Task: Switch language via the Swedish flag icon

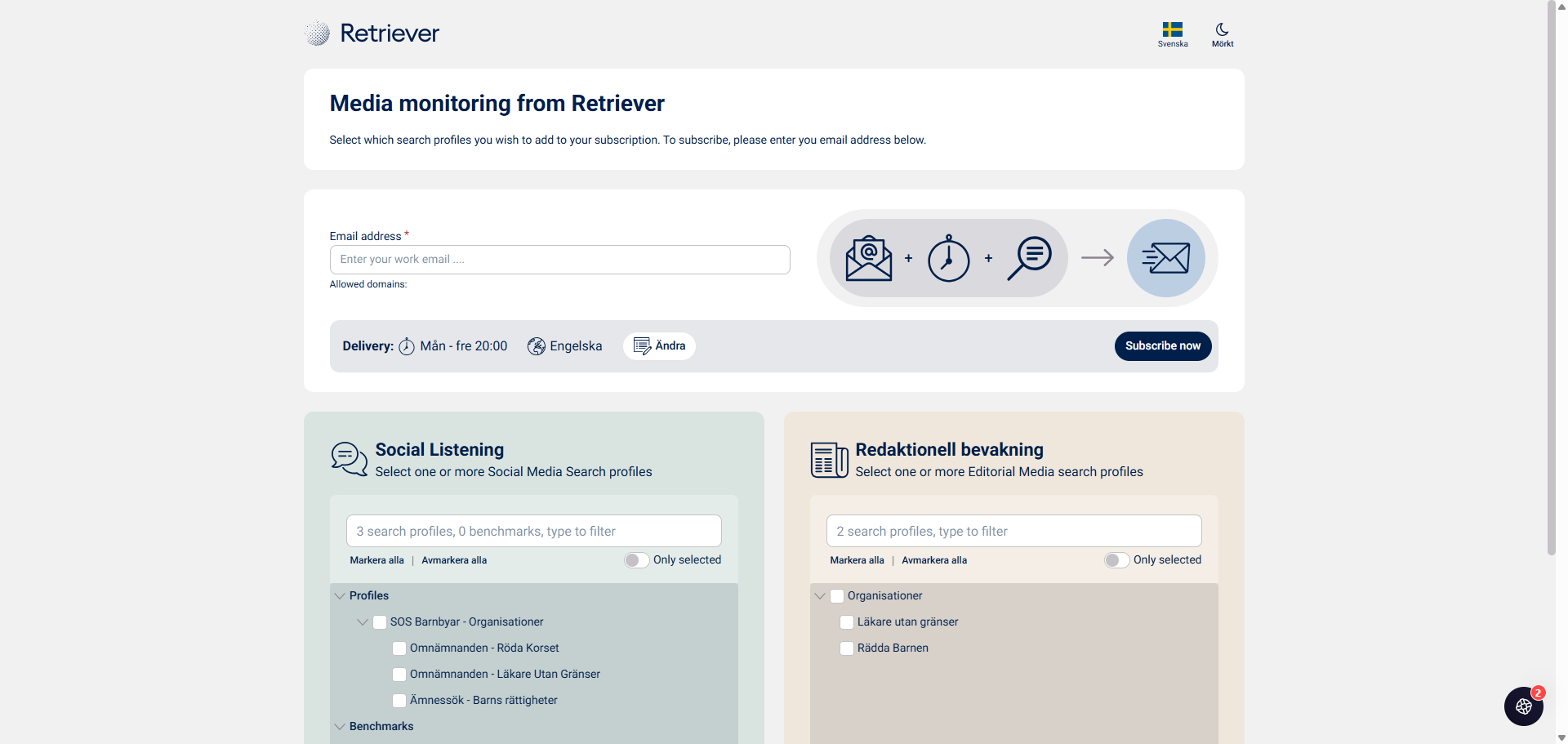Action: 1173,29
